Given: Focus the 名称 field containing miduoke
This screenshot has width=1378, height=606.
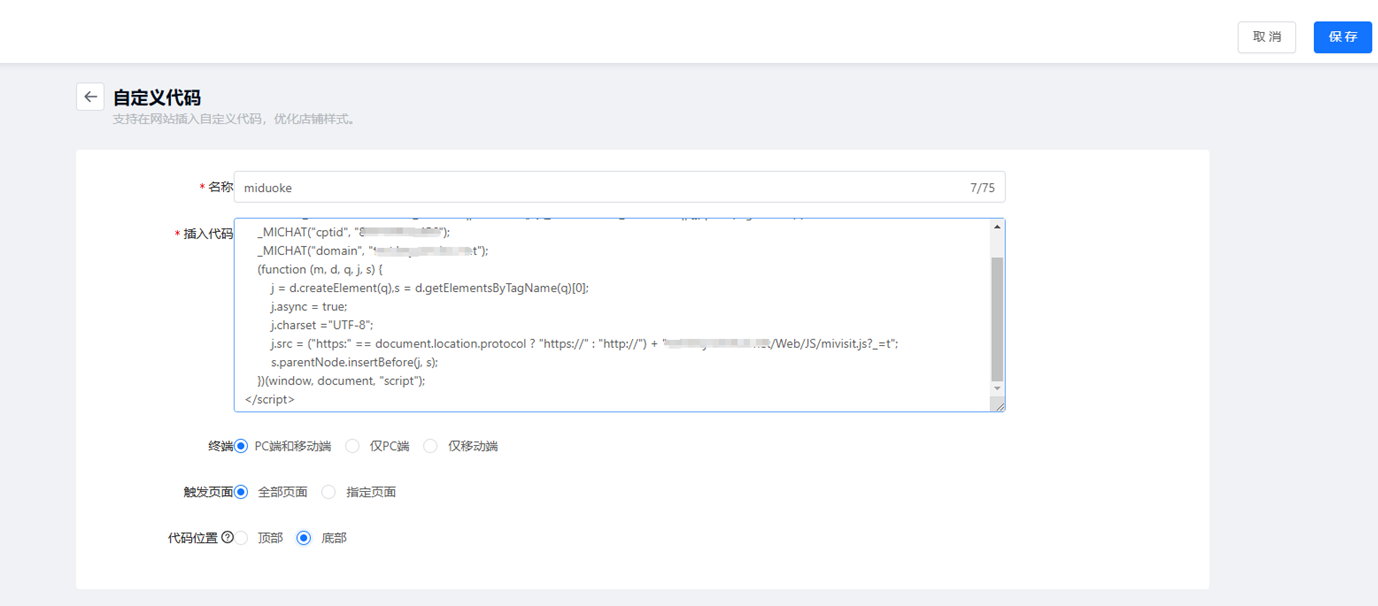Looking at the screenshot, I should (x=619, y=187).
